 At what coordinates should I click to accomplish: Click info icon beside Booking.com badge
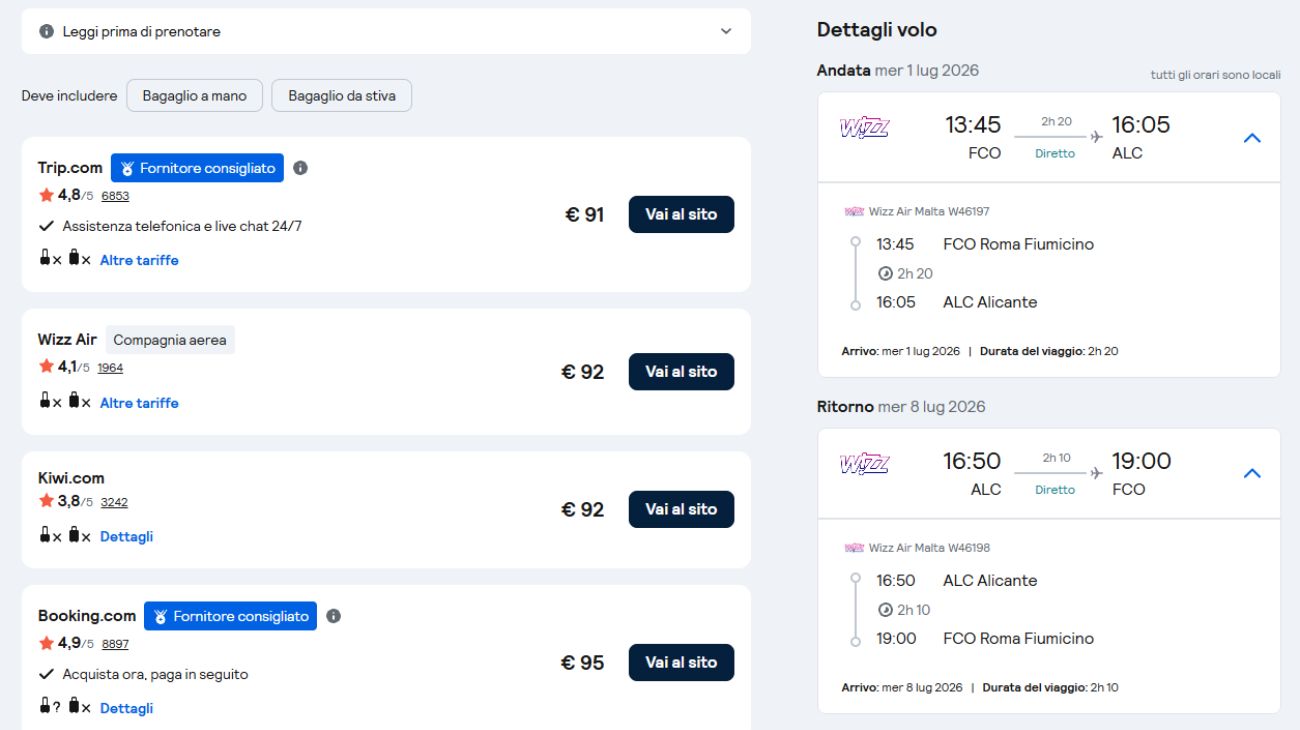[333, 616]
